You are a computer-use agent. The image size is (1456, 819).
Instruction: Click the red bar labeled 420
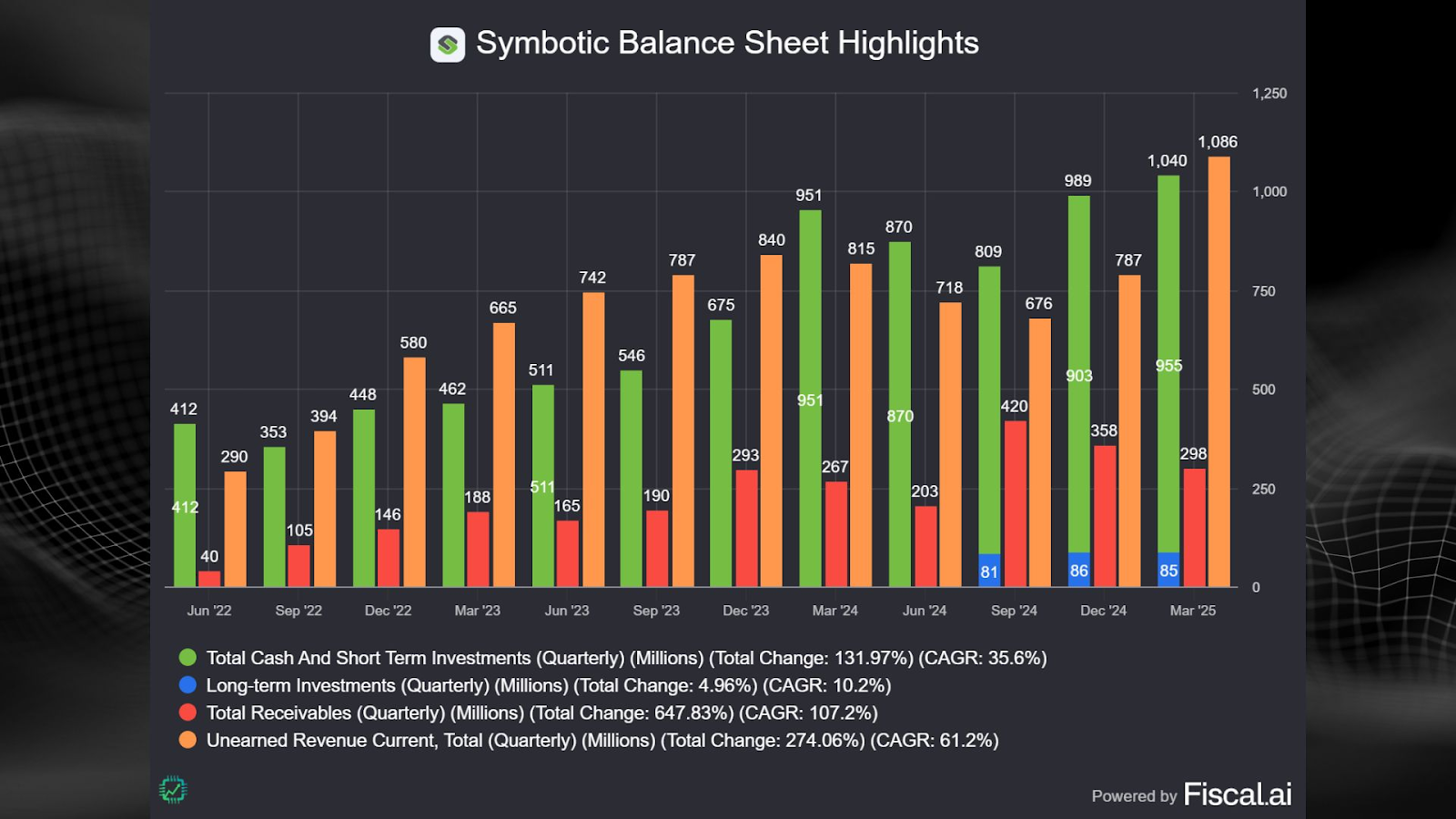tap(1016, 503)
